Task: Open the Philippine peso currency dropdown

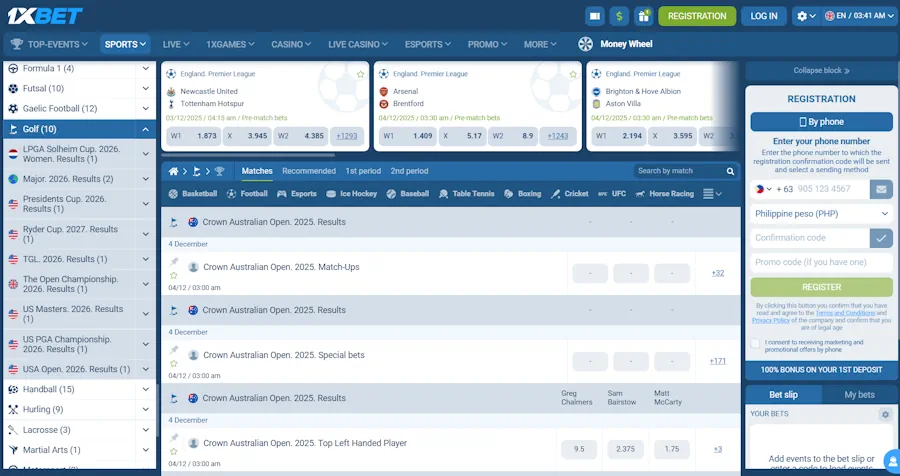Action: coord(821,214)
